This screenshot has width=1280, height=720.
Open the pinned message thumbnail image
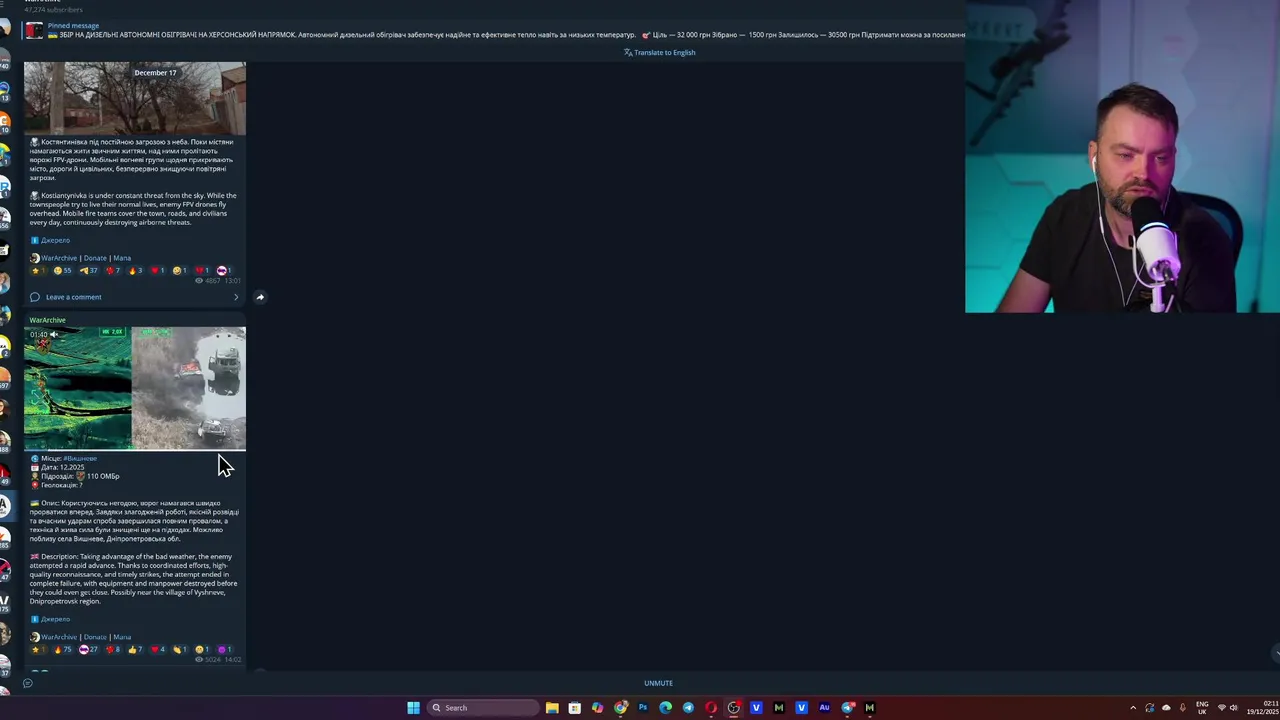pyautogui.click(x=35, y=30)
